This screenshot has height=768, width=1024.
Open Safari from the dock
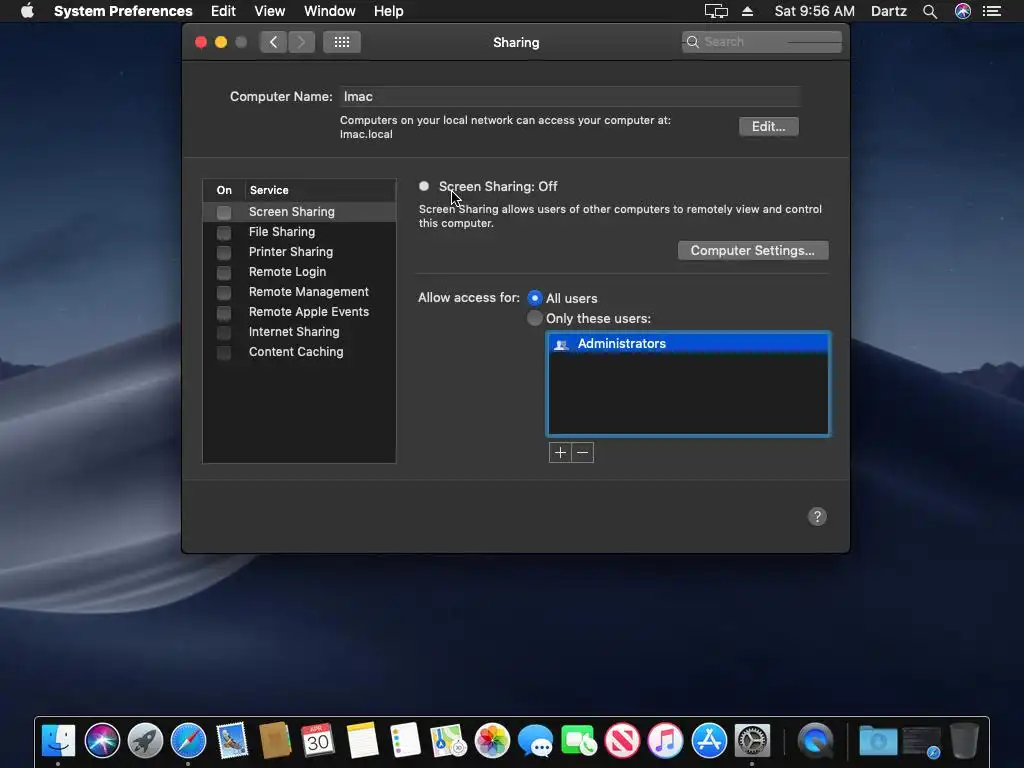pyautogui.click(x=188, y=741)
